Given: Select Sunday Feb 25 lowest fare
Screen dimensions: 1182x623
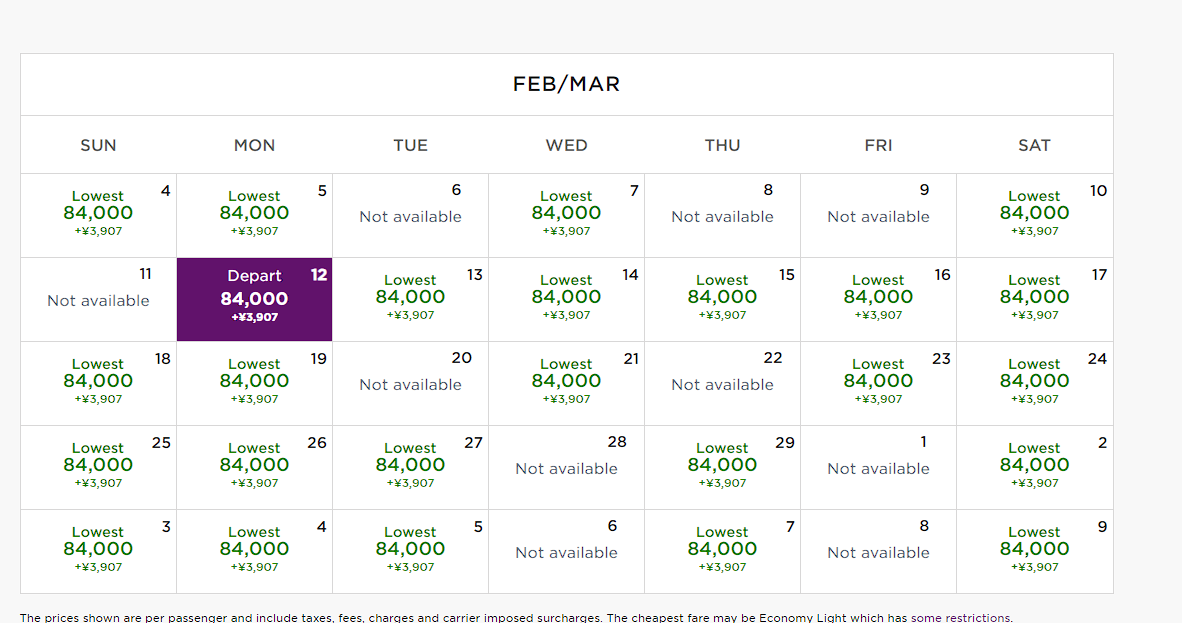Looking at the screenshot, I should [x=99, y=468].
